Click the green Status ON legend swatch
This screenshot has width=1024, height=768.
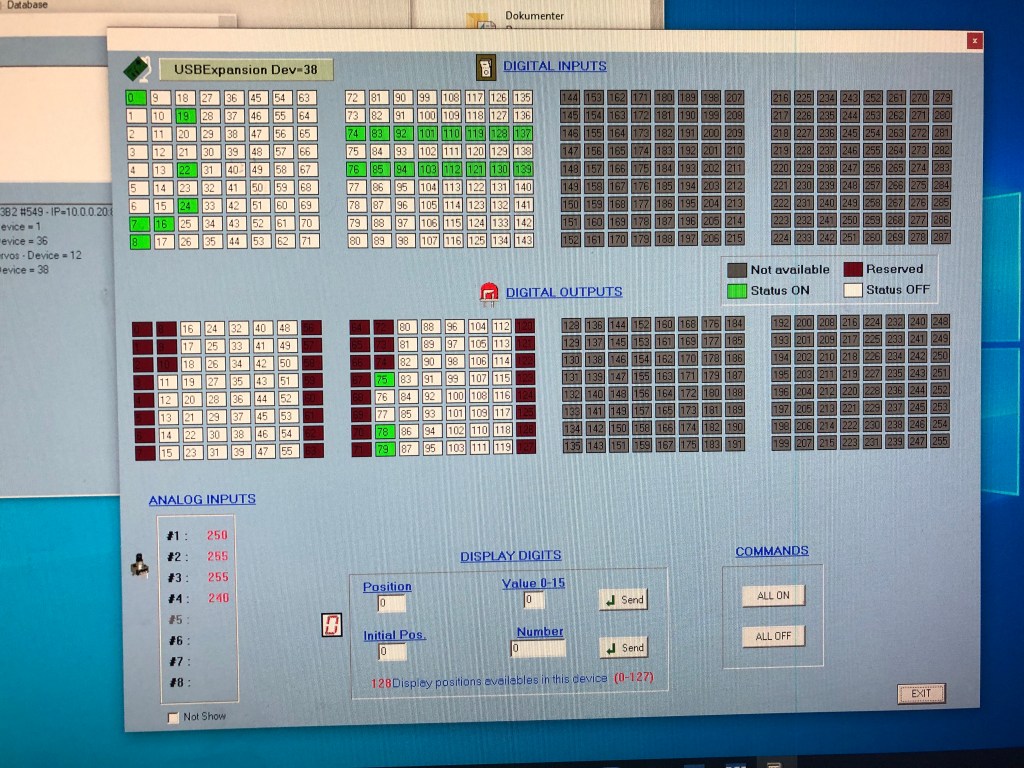(737, 290)
